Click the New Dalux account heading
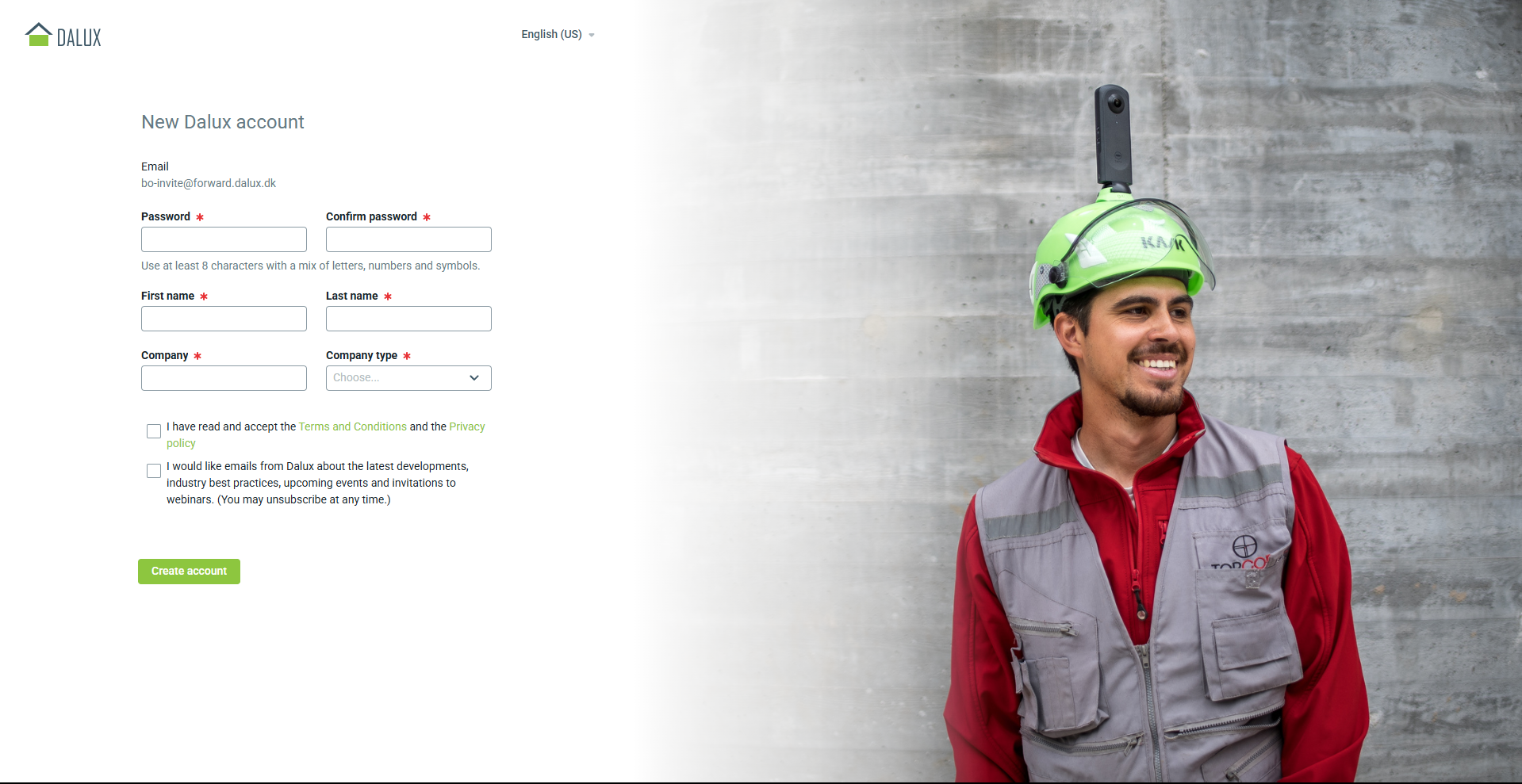The width and height of the screenshot is (1522, 784). coord(223,122)
